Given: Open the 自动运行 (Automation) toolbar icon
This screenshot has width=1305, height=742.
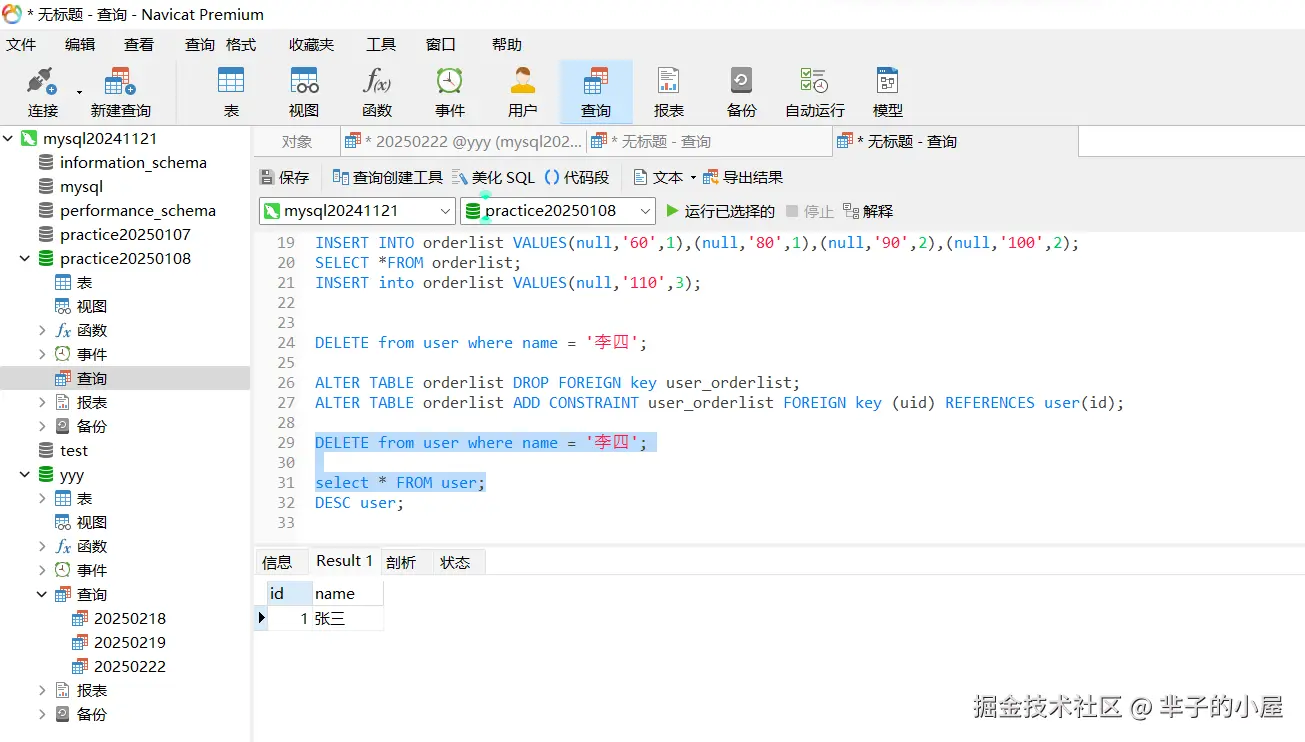Looking at the screenshot, I should pos(815,92).
